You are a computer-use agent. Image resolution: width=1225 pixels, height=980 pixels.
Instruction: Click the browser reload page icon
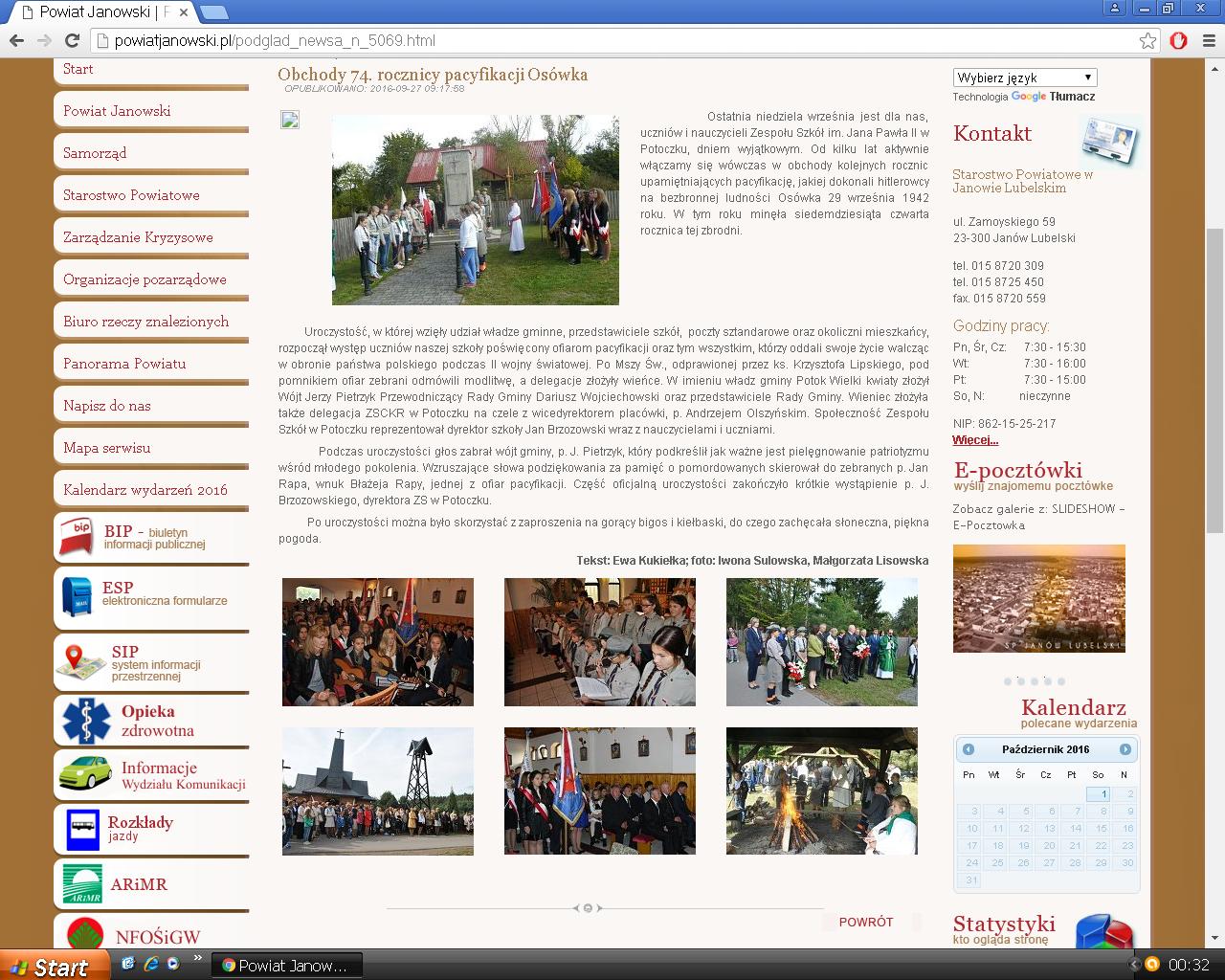72,40
